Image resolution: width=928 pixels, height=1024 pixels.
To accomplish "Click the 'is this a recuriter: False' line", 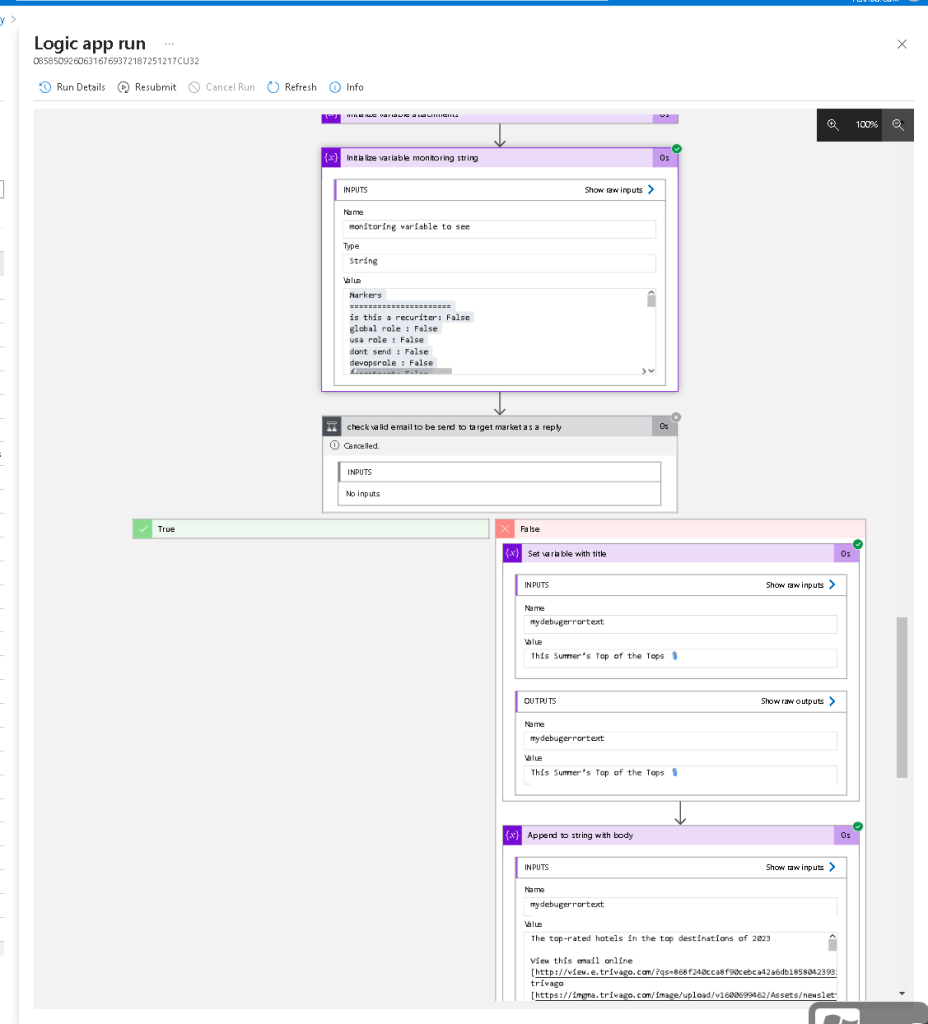I will tap(409, 317).
